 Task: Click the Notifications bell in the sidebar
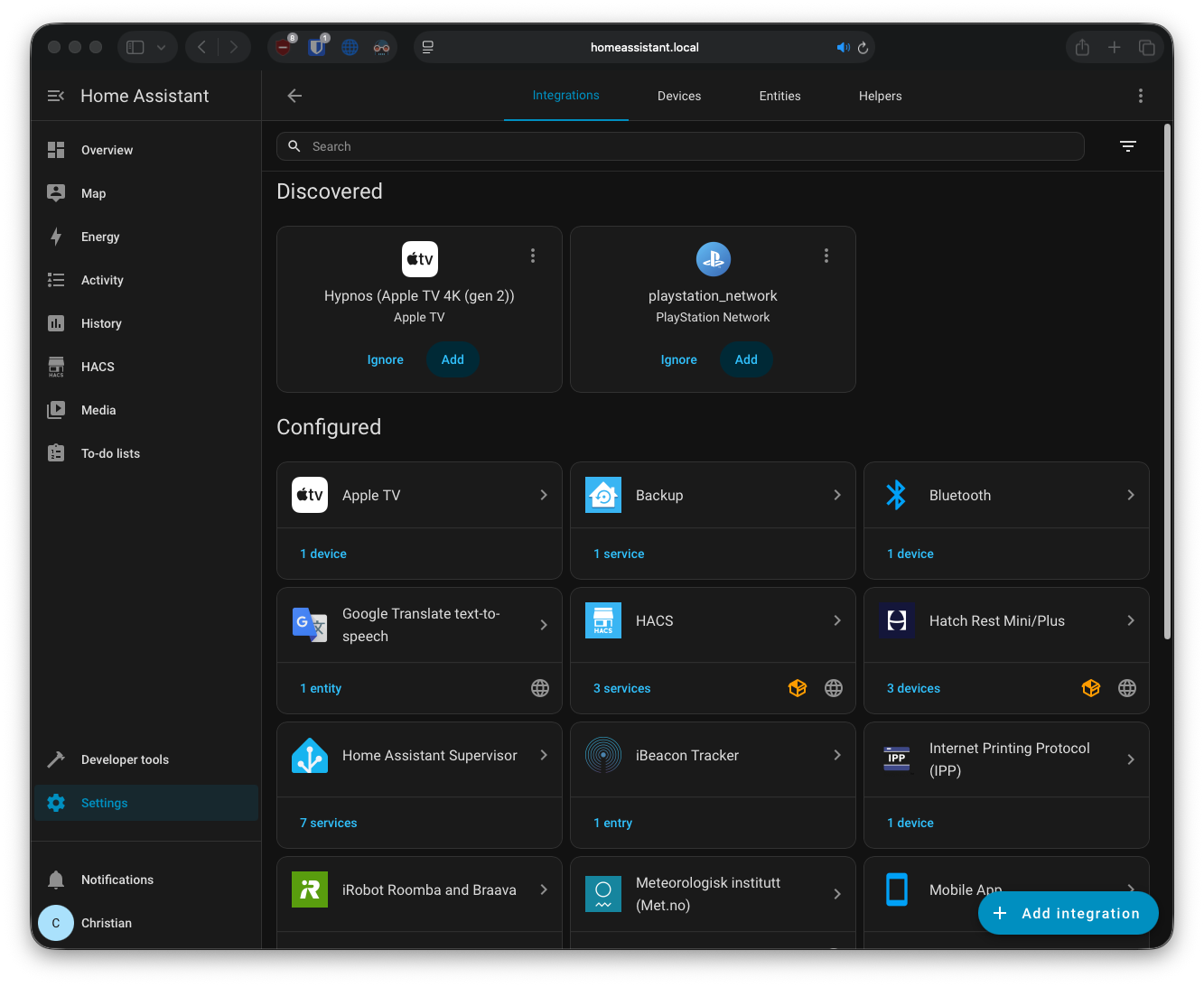click(x=56, y=880)
